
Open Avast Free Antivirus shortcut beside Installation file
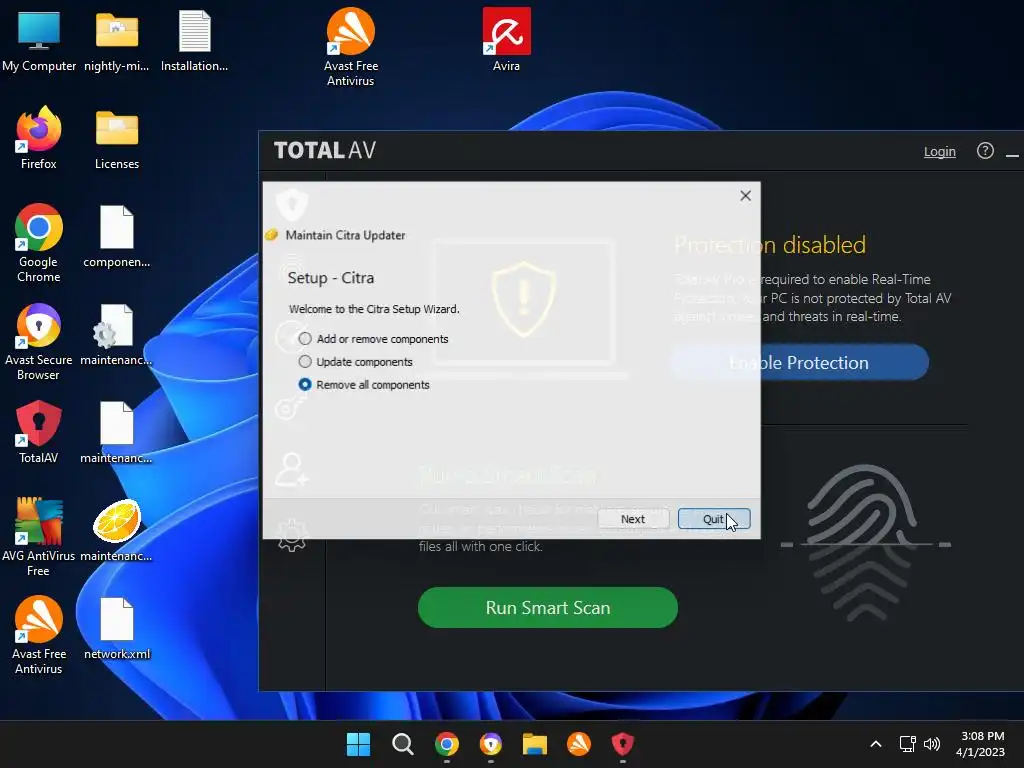coord(351,47)
